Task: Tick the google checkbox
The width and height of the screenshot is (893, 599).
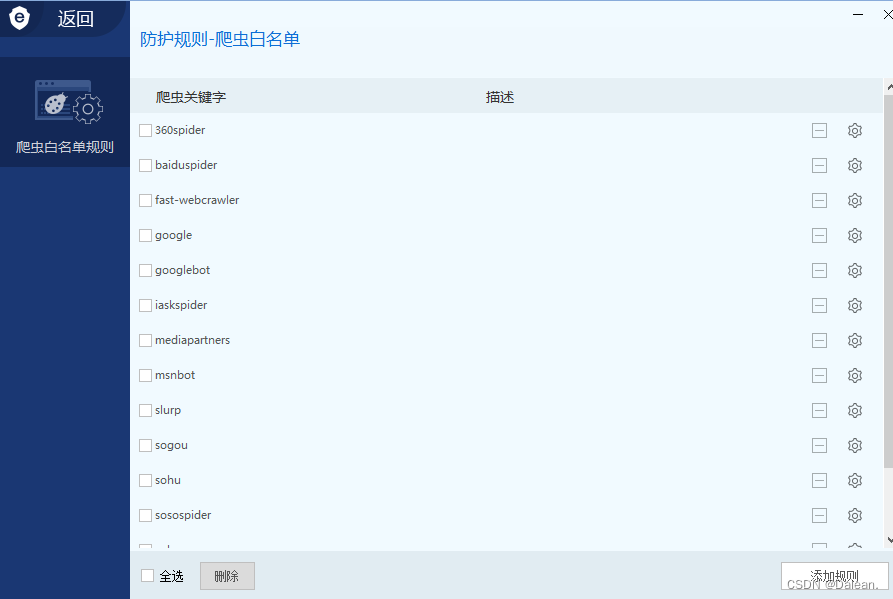Action: [x=145, y=236]
